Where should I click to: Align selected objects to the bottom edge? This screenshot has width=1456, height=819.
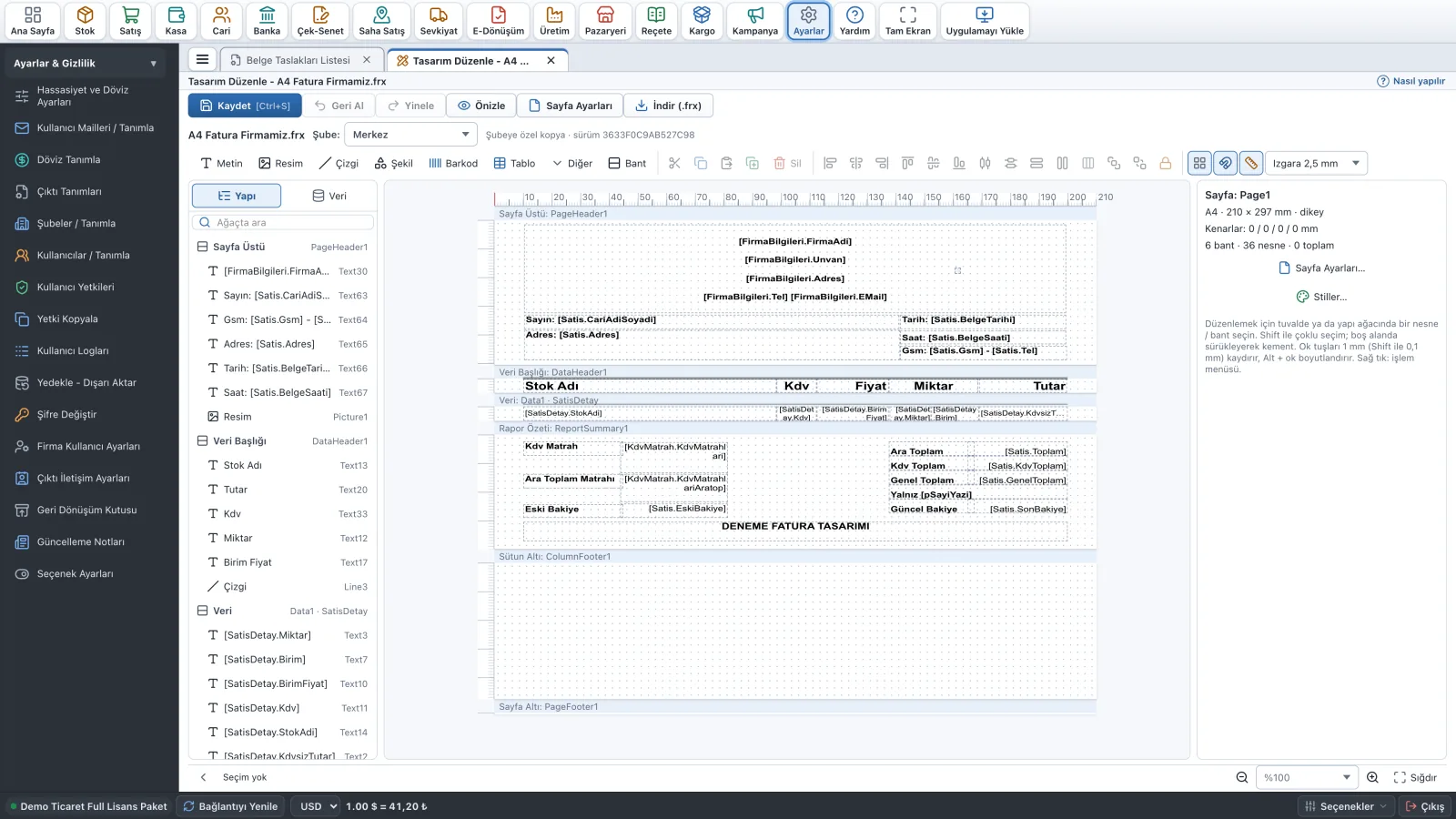click(959, 163)
